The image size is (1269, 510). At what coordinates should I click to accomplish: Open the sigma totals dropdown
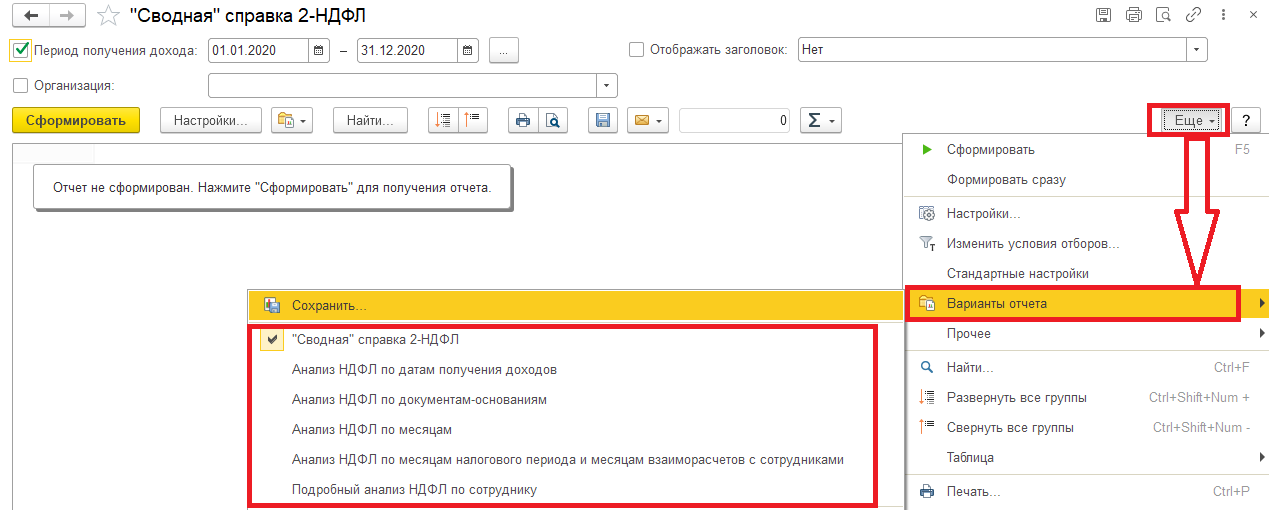pos(820,120)
